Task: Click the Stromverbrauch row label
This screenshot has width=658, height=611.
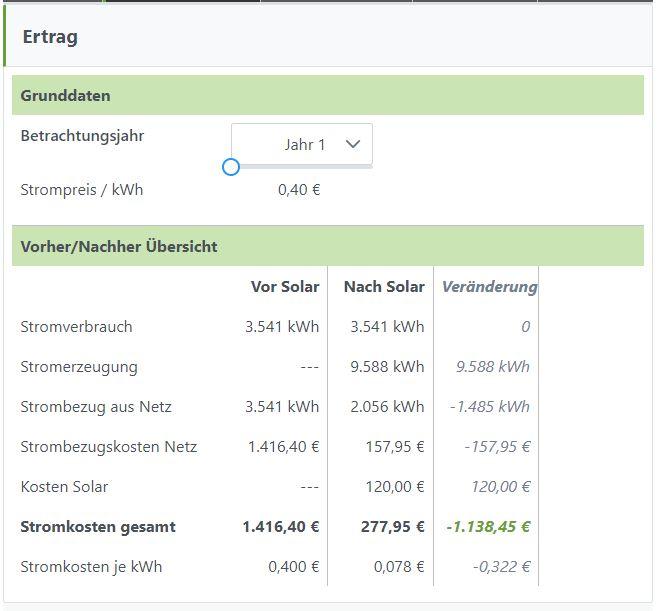Action: click(x=76, y=326)
